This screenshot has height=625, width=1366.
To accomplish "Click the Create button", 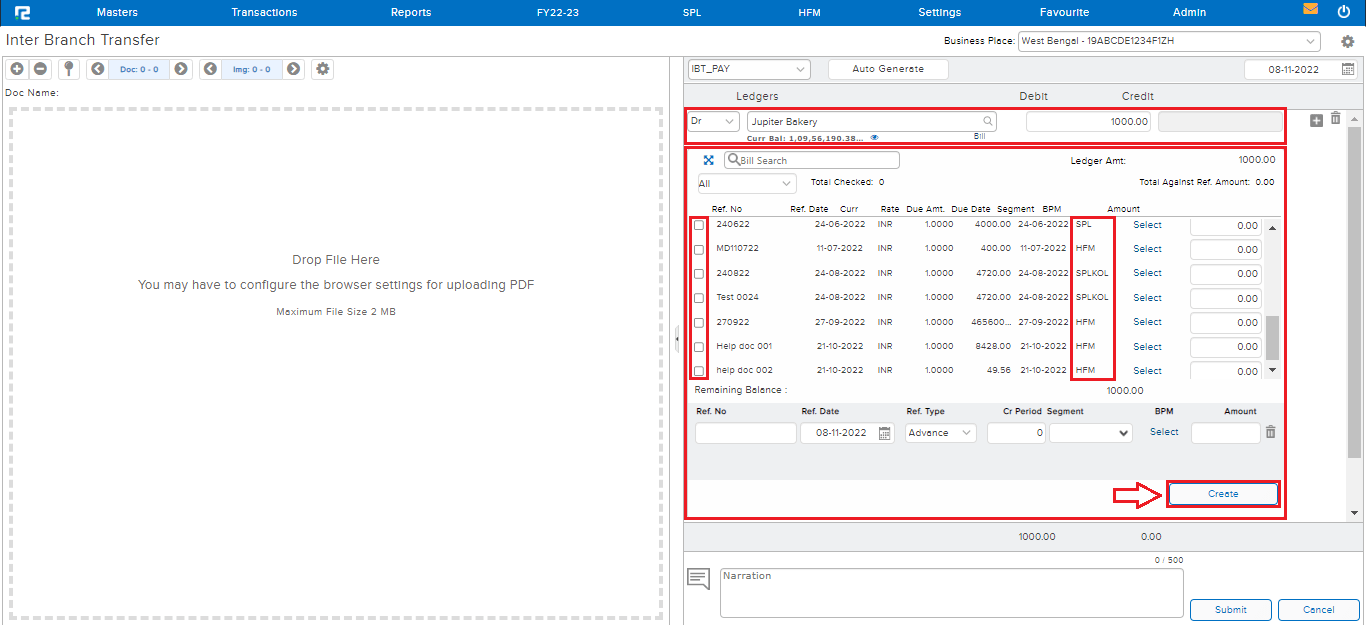I will (1222, 494).
